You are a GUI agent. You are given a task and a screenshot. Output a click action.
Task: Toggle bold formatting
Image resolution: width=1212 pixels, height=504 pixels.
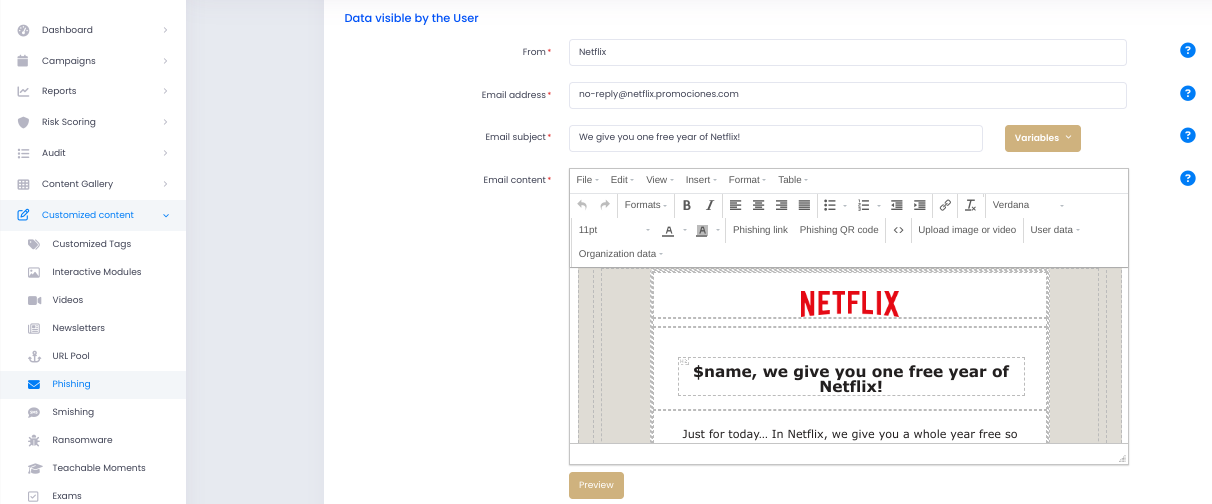pos(687,205)
